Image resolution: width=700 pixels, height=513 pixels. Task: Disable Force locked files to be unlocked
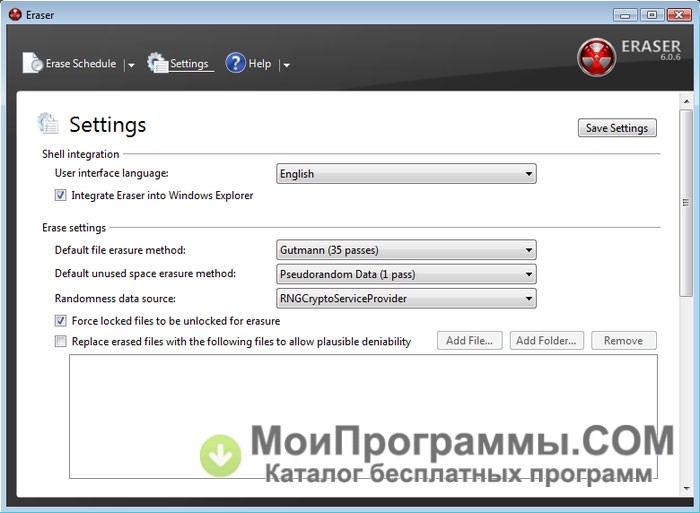[x=61, y=322]
